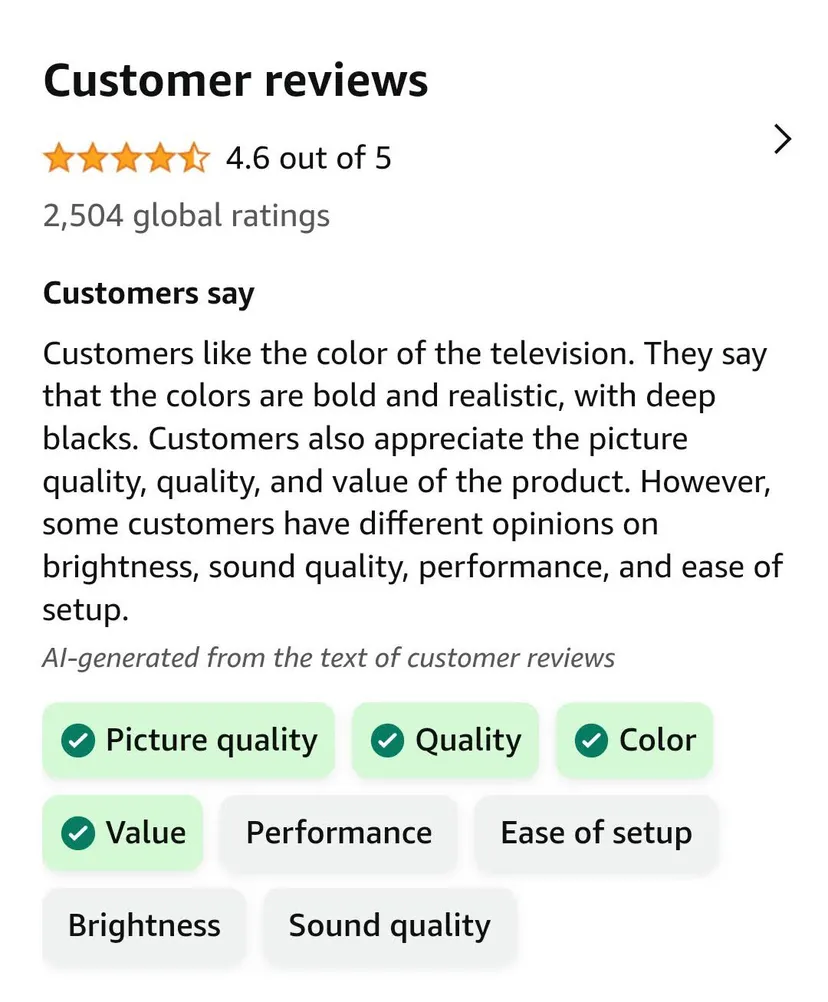The image size is (828, 1002).
Task: Open the reviews page via right chevron arrow
Action: pos(783,140)
